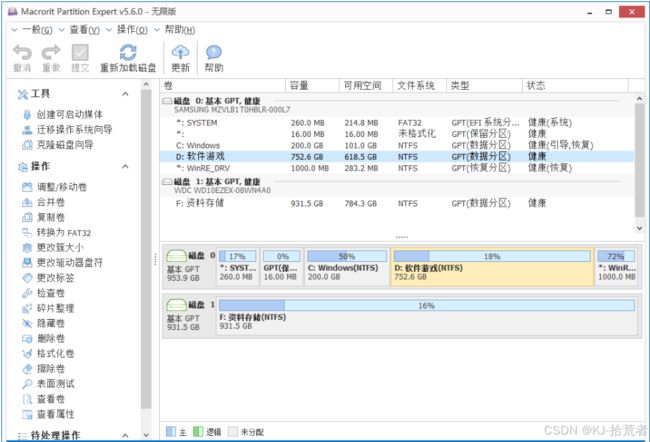Select 转换为 FAT32 operation
The width and height of the screenshot is (650, 442).
[56, 233]
